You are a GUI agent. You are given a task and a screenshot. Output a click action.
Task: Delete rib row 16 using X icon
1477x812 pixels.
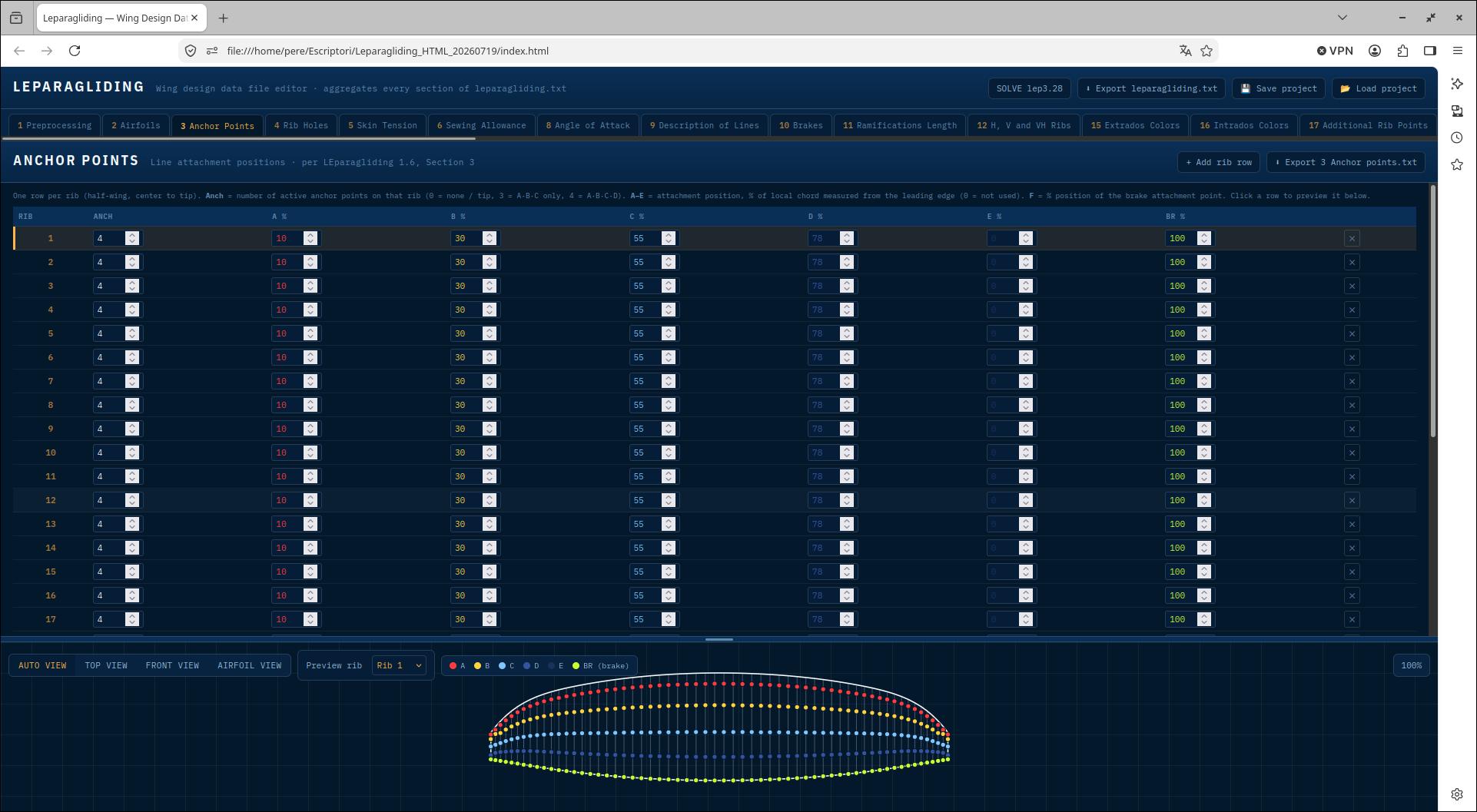[1352, 595]
